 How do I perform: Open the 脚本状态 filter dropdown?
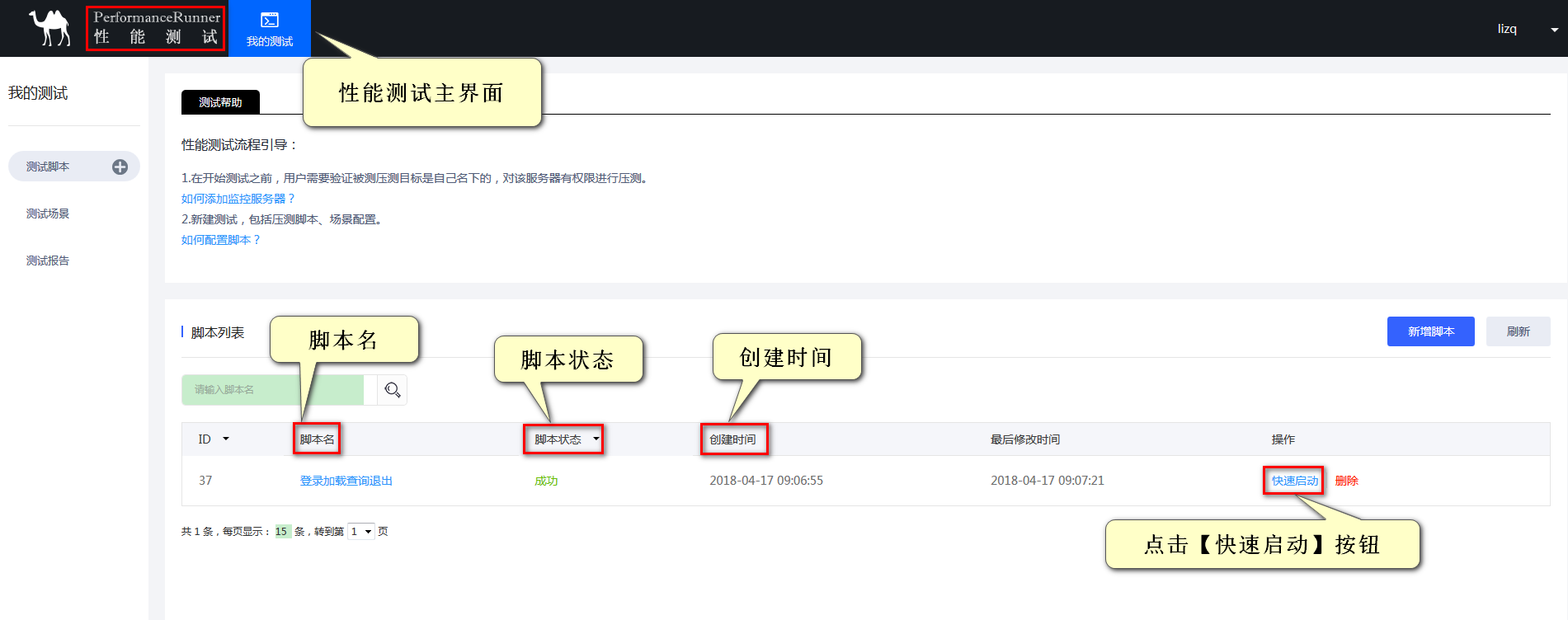tap(596, 439)
